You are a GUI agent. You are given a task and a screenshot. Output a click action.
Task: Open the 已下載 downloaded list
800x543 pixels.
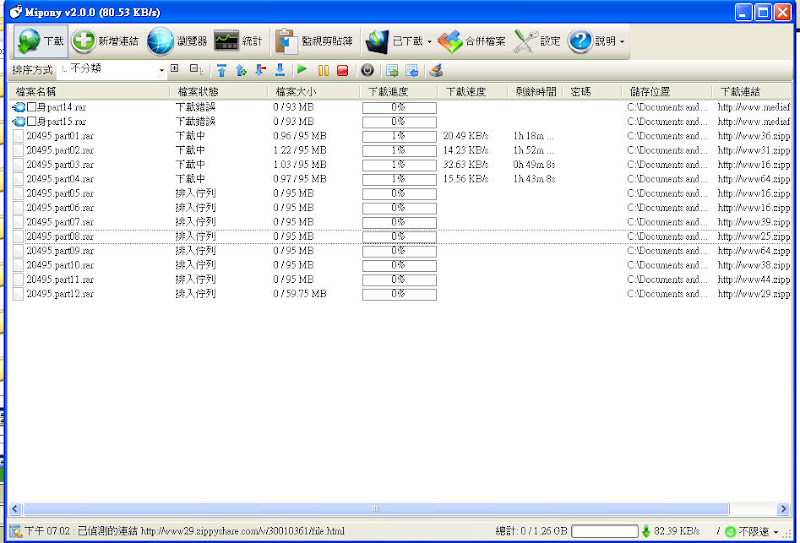click(398, 41)
